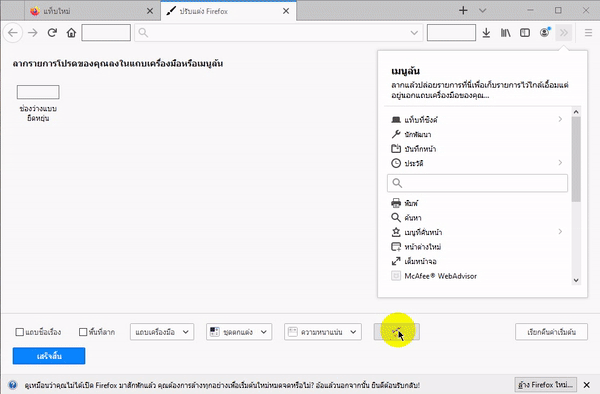Click the bookmarks menu star icon
Screen dimensions: 600x394
point(396,232)
